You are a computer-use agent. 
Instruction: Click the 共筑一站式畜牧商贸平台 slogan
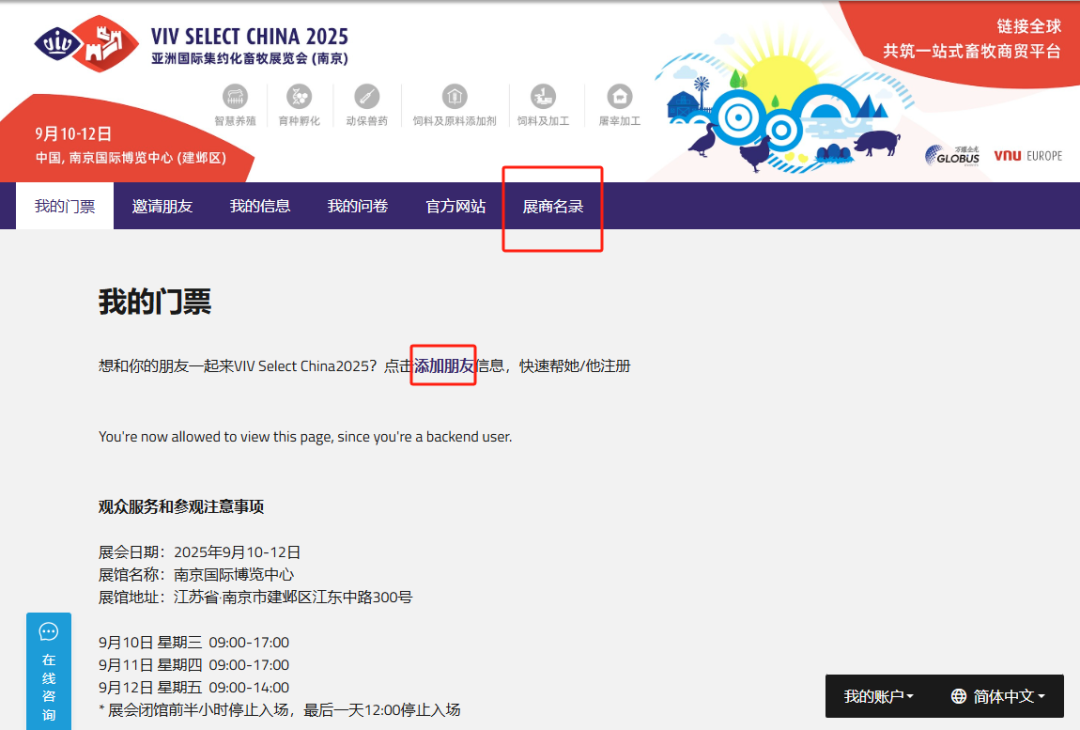[972, 51]
